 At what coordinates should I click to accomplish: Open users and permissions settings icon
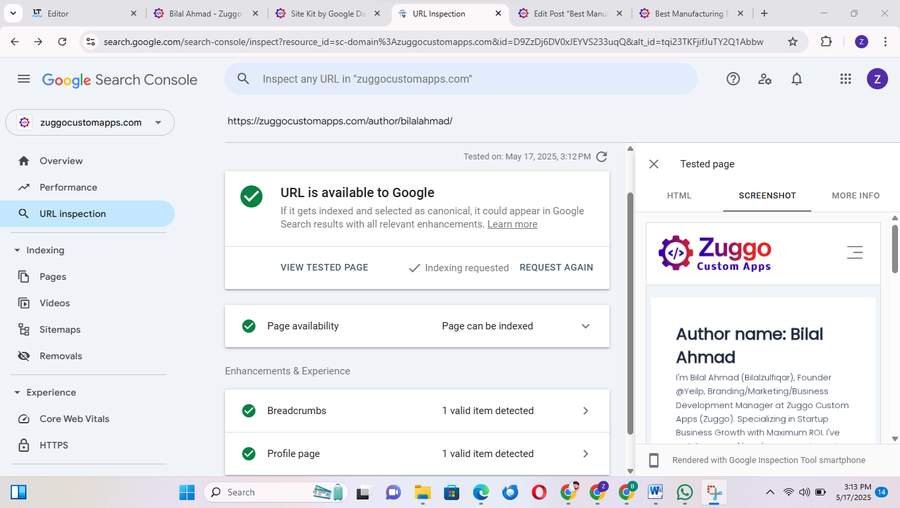coord(765,79)
